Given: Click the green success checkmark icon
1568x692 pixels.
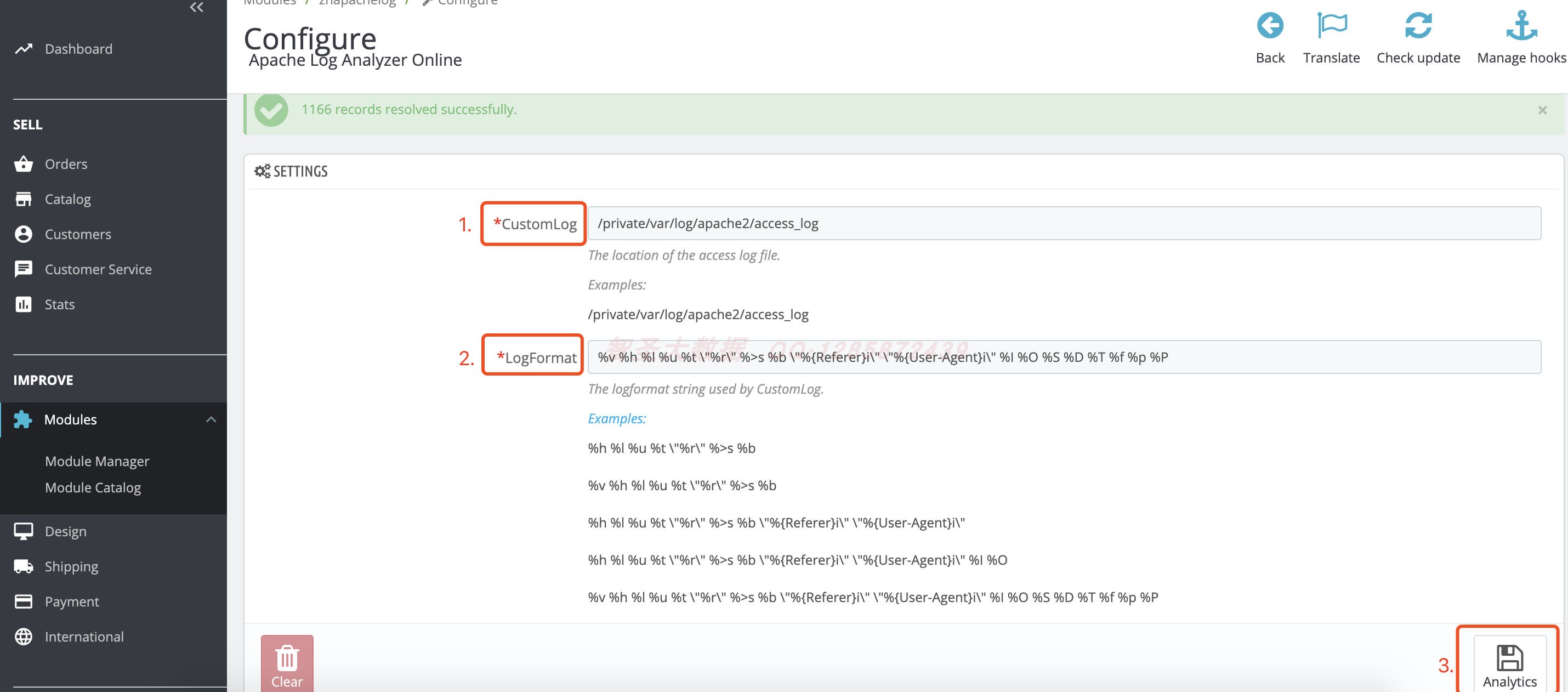Looking at the screenshot, I should point(271,110).
